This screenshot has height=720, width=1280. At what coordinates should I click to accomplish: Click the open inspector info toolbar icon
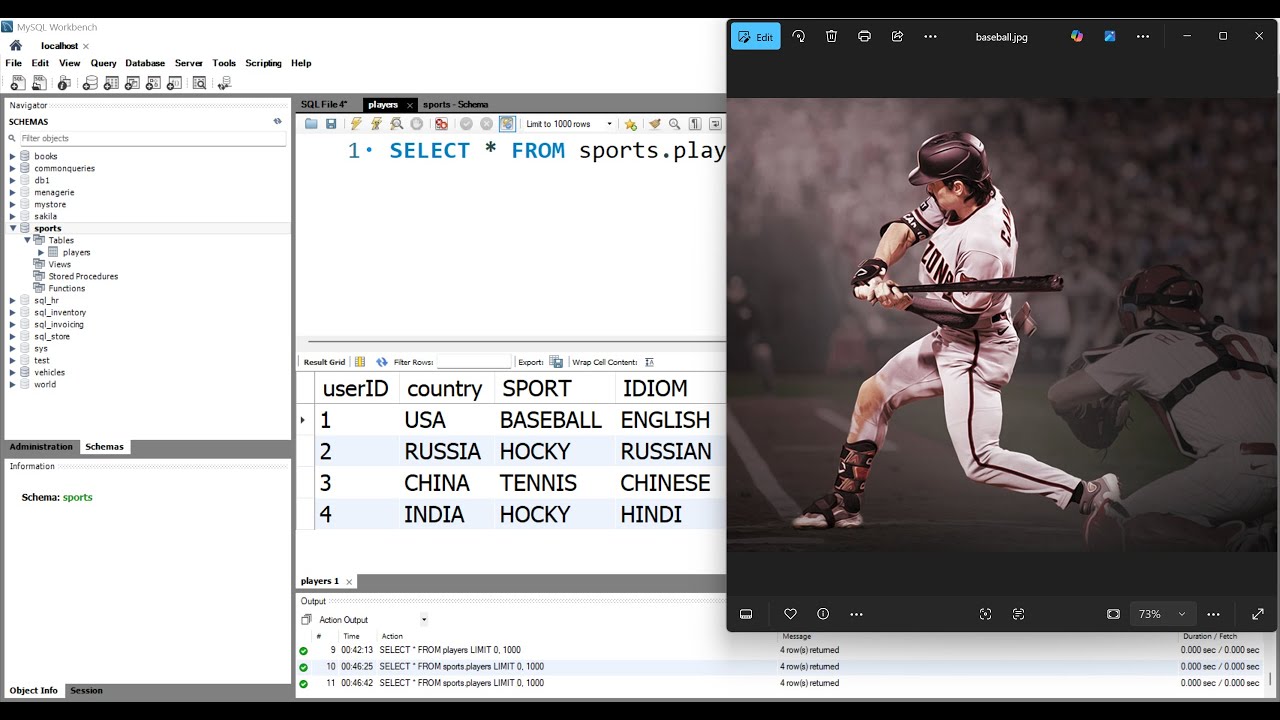point(64,83)
